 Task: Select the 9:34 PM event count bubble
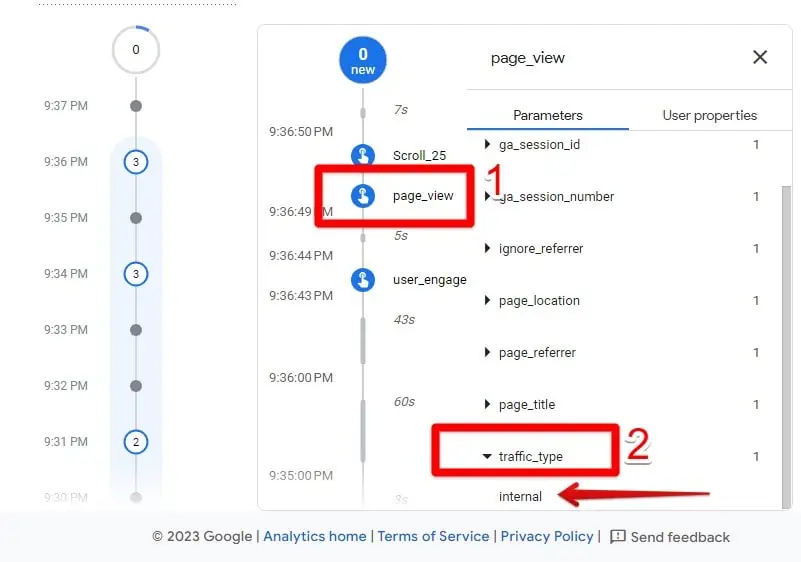[136, 274]
